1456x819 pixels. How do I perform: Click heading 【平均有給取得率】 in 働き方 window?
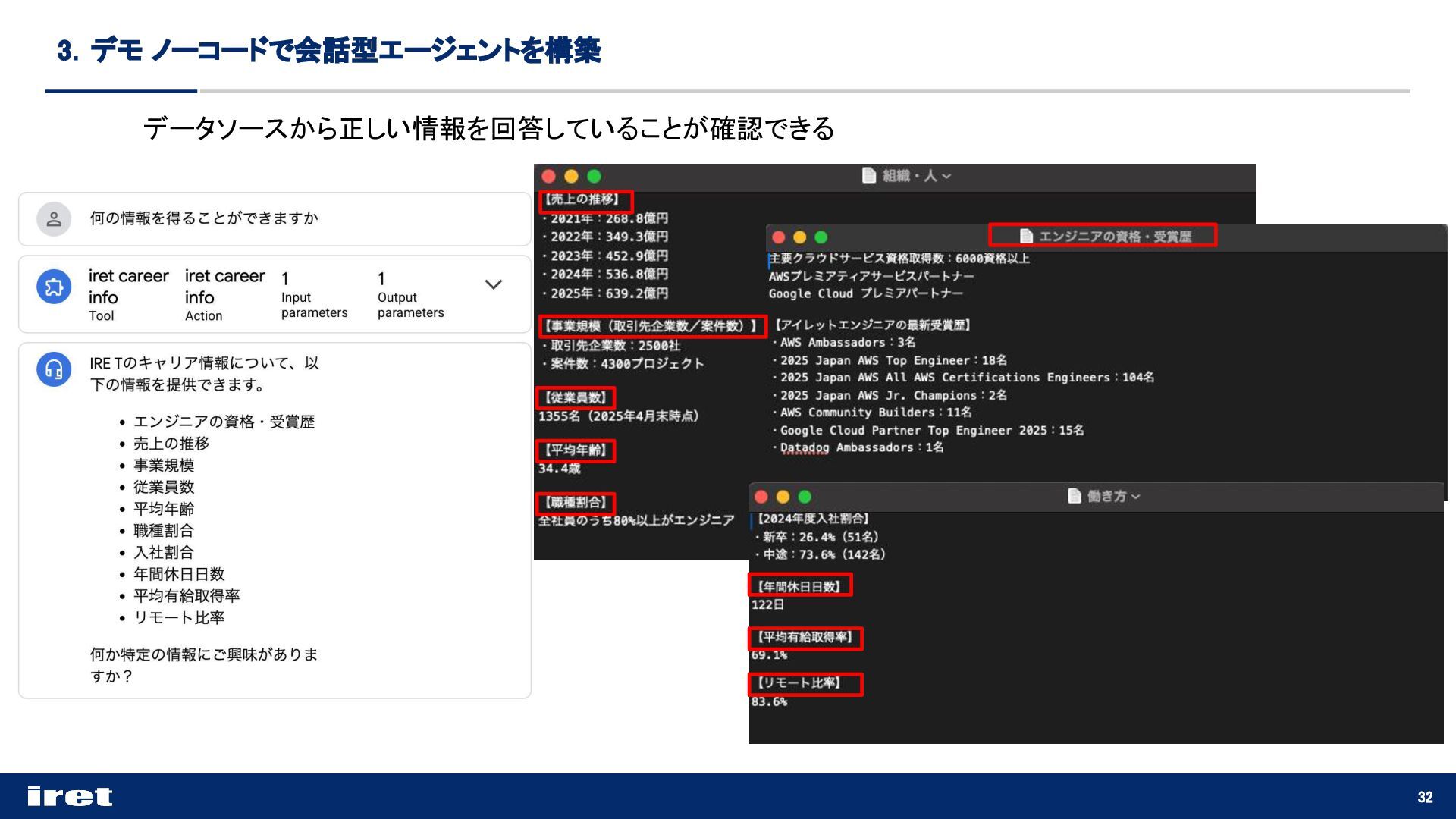[805, 638]
